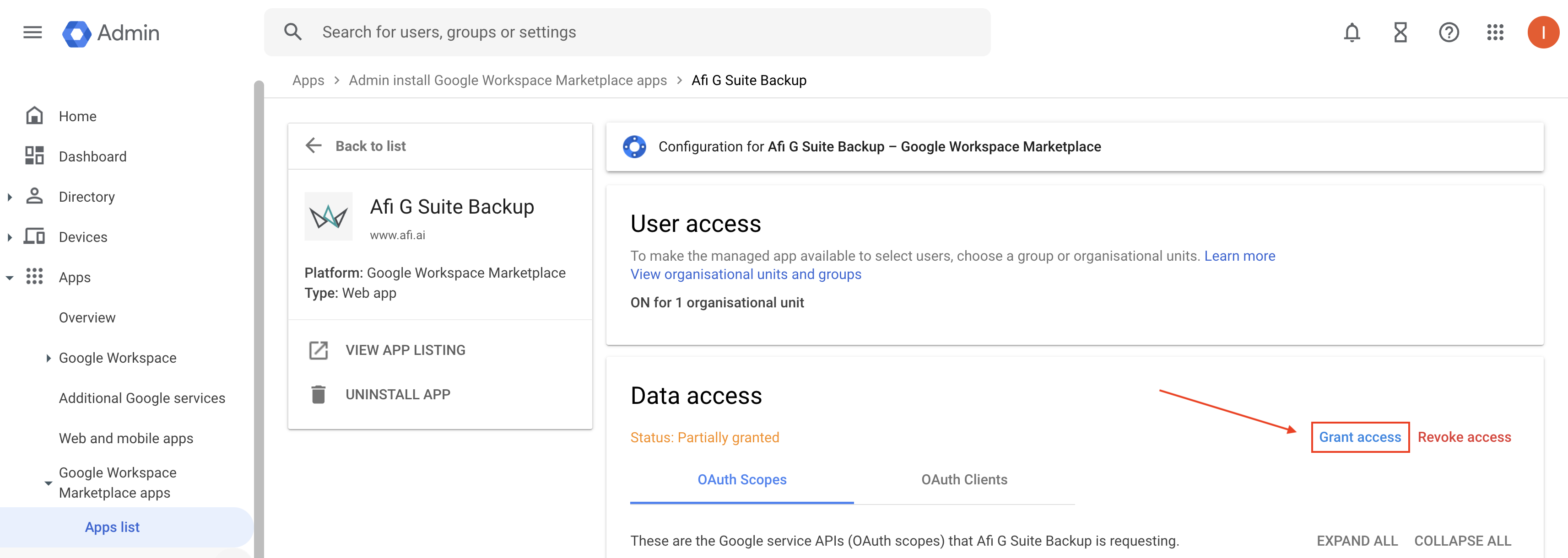
Task: Select the OAuth Scopes tab
Action: pyautogui.click(x=741, y=479)
